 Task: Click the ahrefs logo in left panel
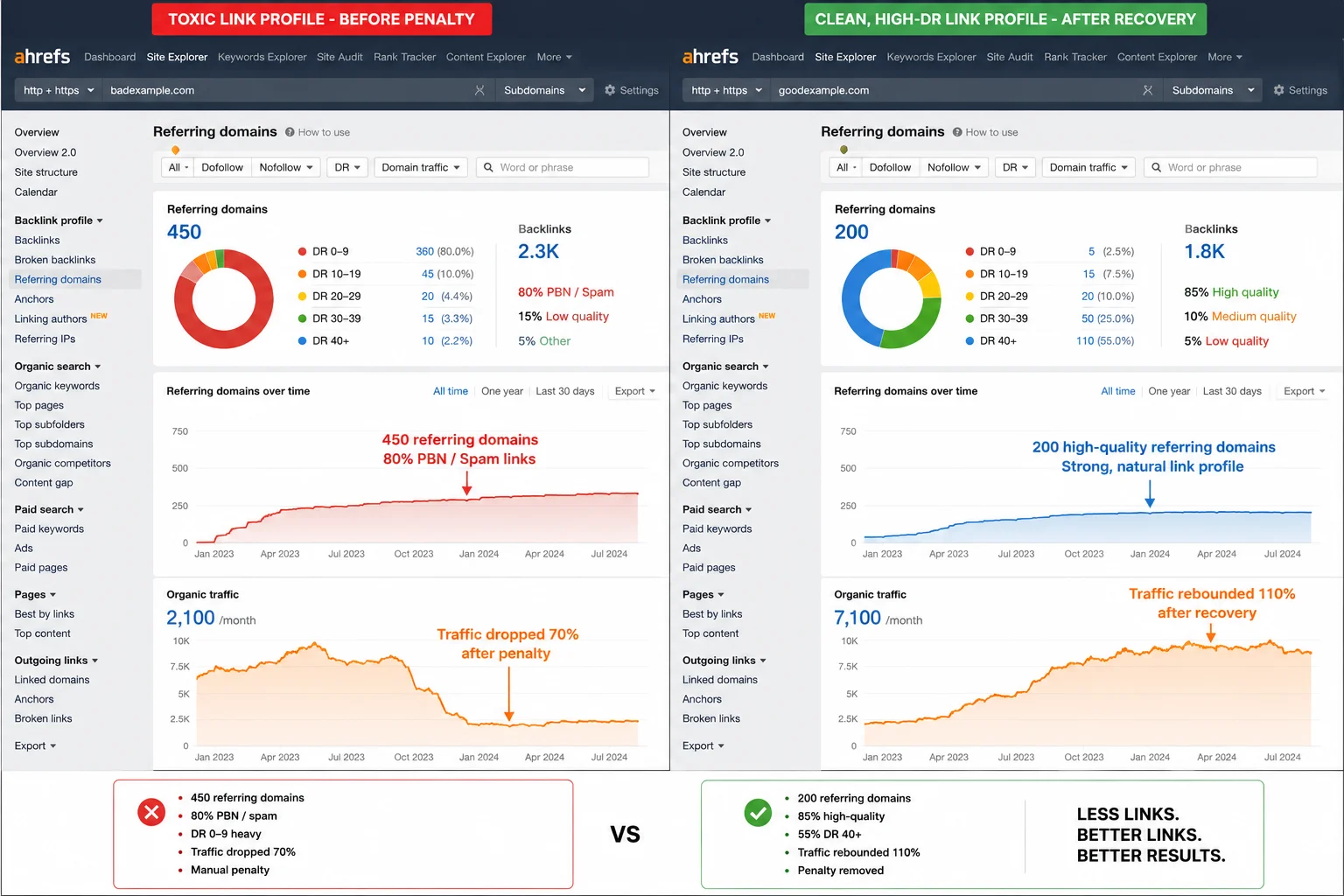[x=42, y=57]
